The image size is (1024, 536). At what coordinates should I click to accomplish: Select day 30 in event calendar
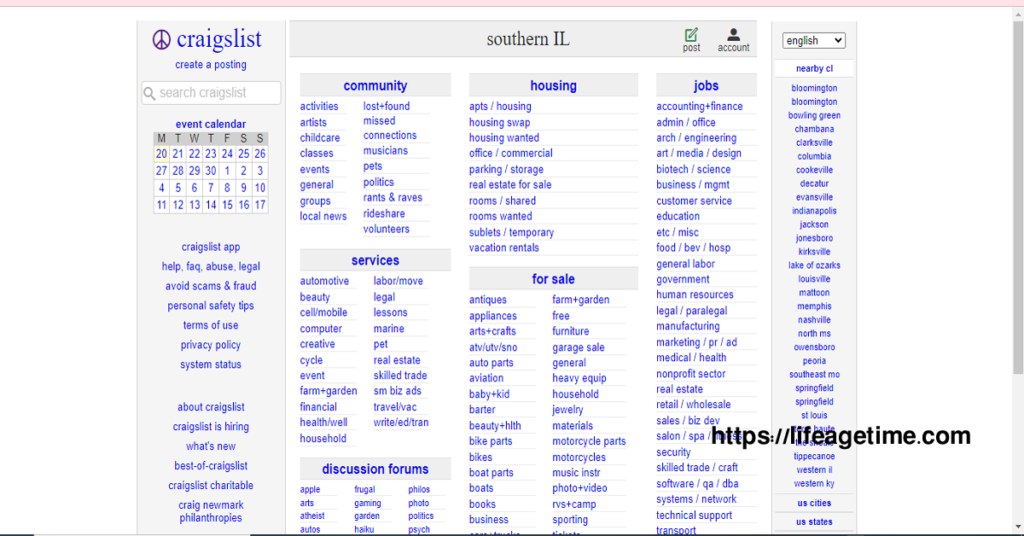pyautogui.click(x=210, y=171)
